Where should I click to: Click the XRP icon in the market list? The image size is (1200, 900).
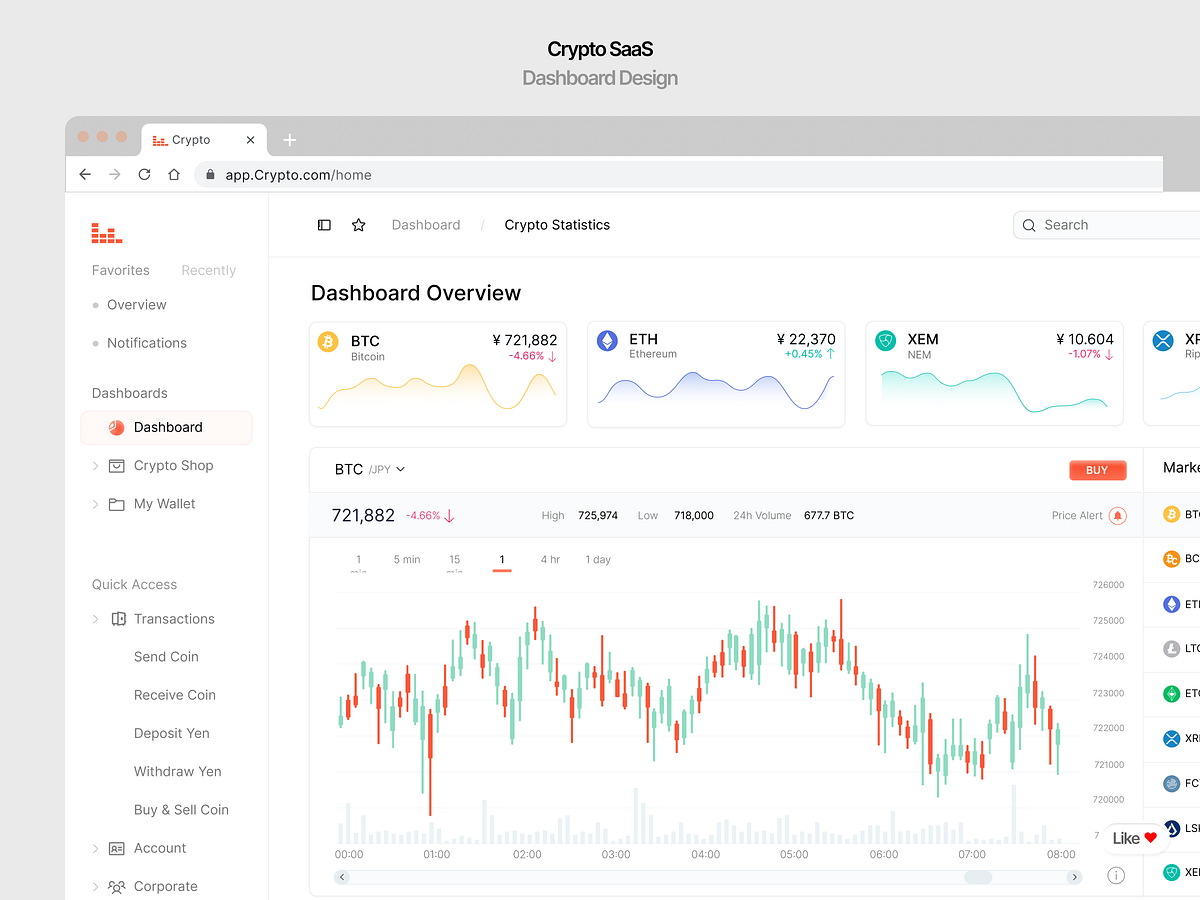coord(1171,738)
